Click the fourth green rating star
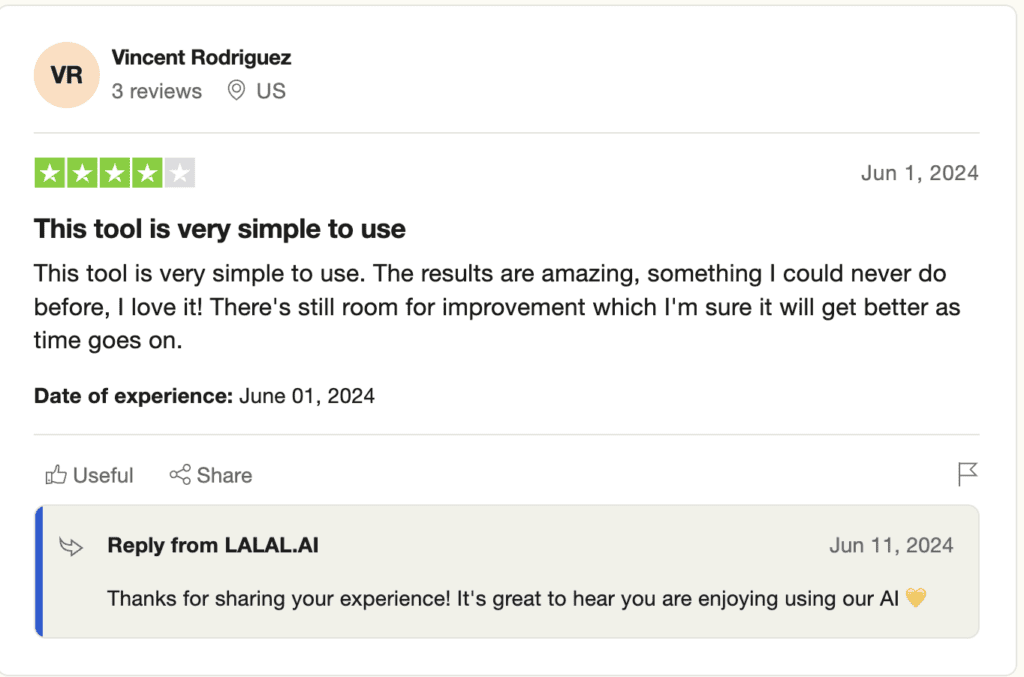Screen dimensions: 1024x677 147,173
